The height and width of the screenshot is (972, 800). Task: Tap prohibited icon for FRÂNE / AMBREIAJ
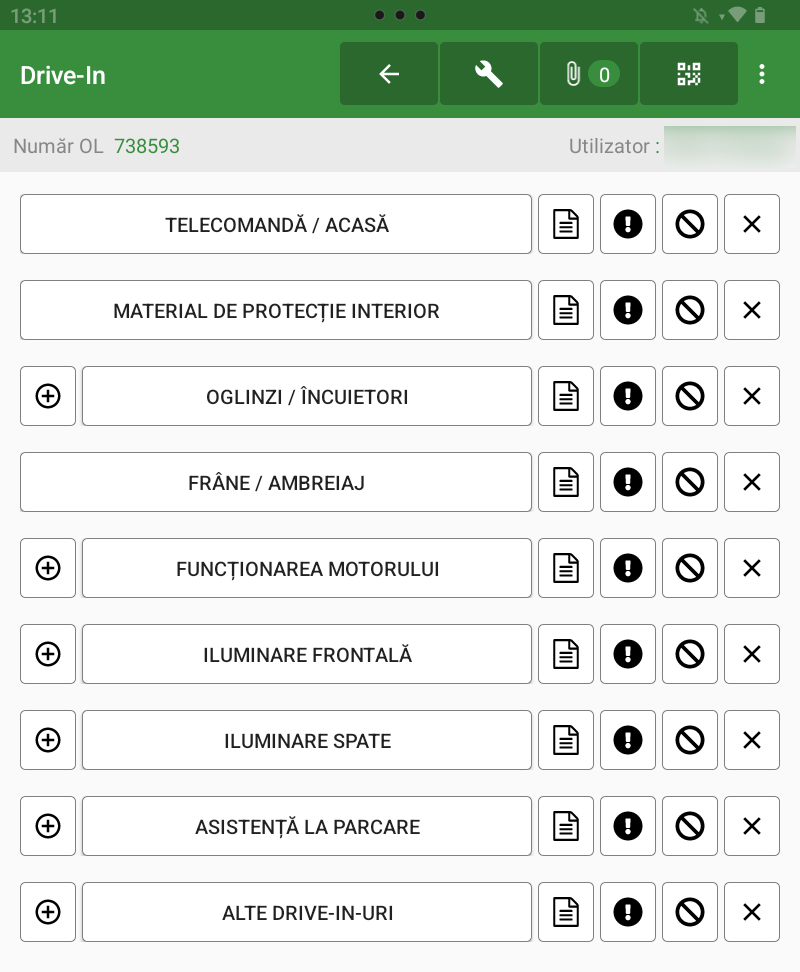[x=690, y=483]
